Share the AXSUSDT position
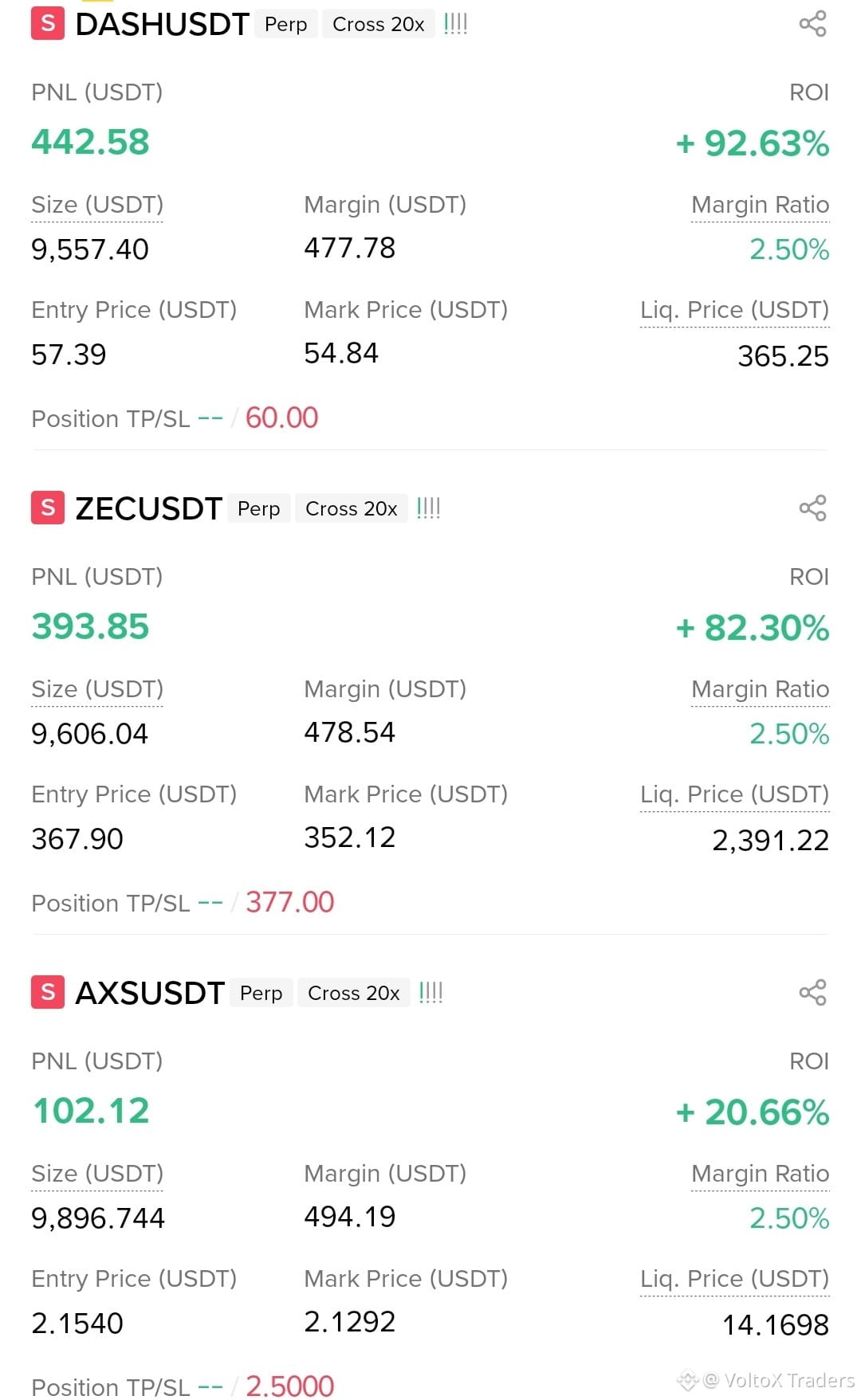This screenshot has height=1400, width=861. (x=812, y=993)
